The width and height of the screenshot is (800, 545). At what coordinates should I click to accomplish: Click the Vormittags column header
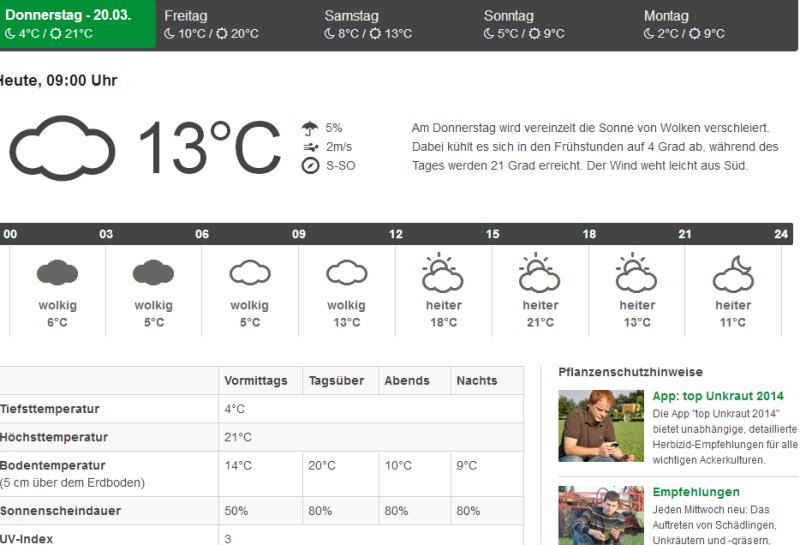pyautogui.click(x=256, y=381)
